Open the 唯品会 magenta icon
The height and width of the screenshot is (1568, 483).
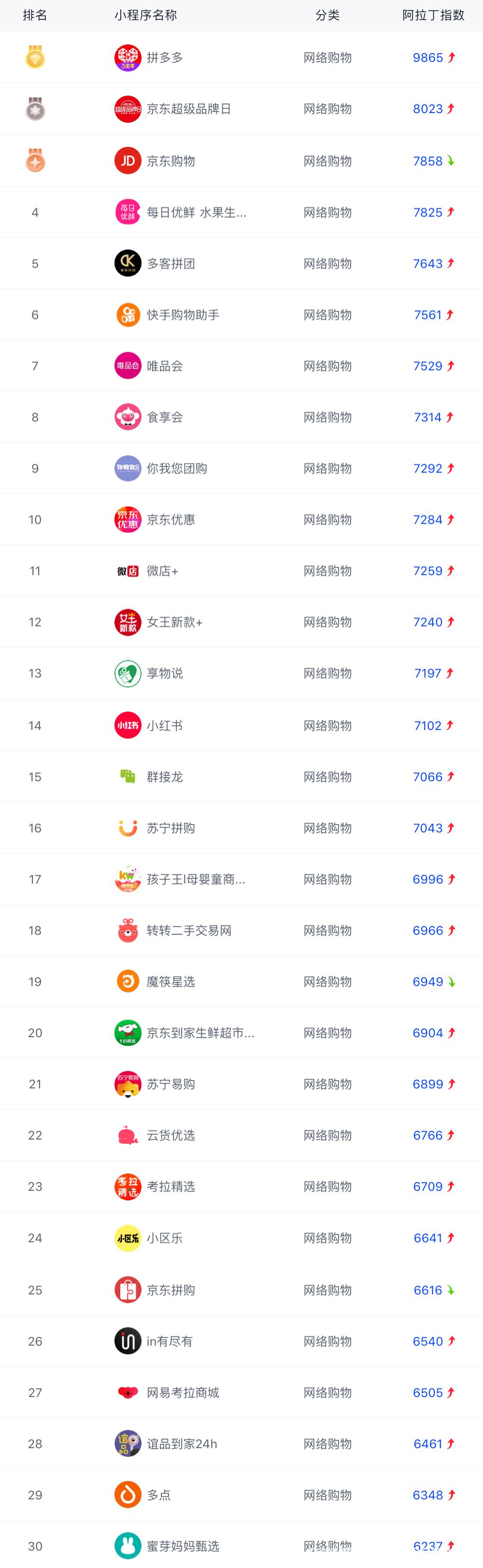coord(128,366)
